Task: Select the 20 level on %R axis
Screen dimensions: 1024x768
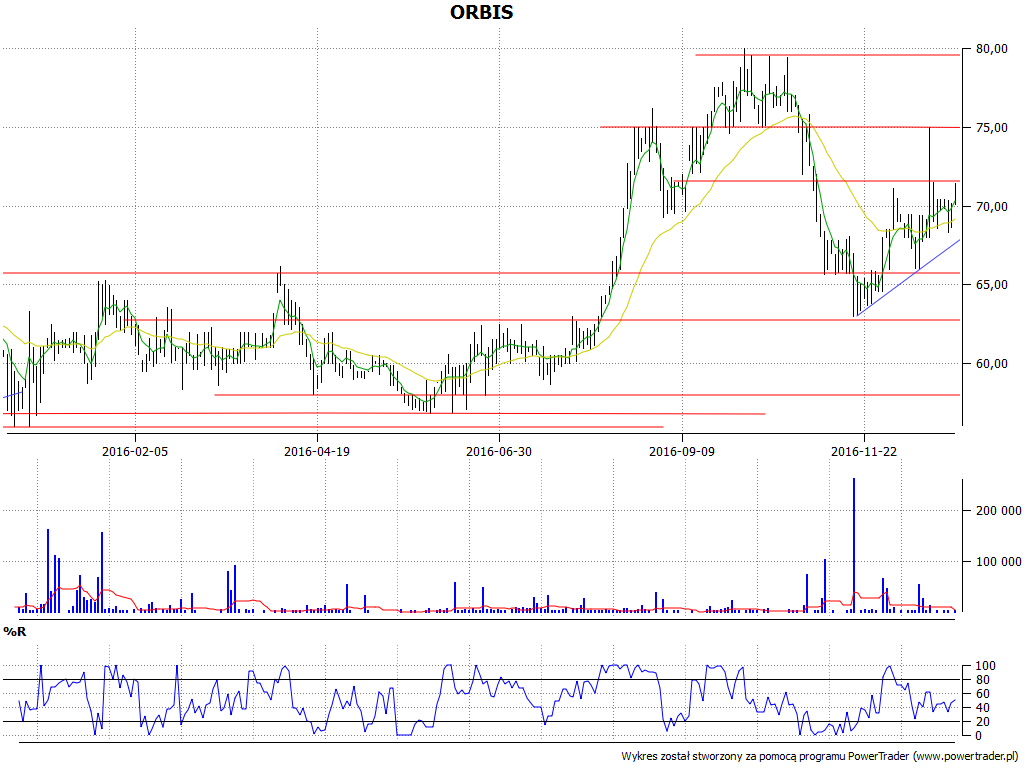Action: pyautogui.click(x=985, y=722)
